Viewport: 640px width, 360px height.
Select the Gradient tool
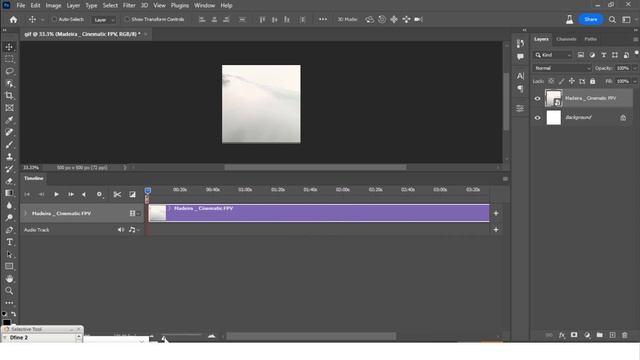(x=9, y=193)
